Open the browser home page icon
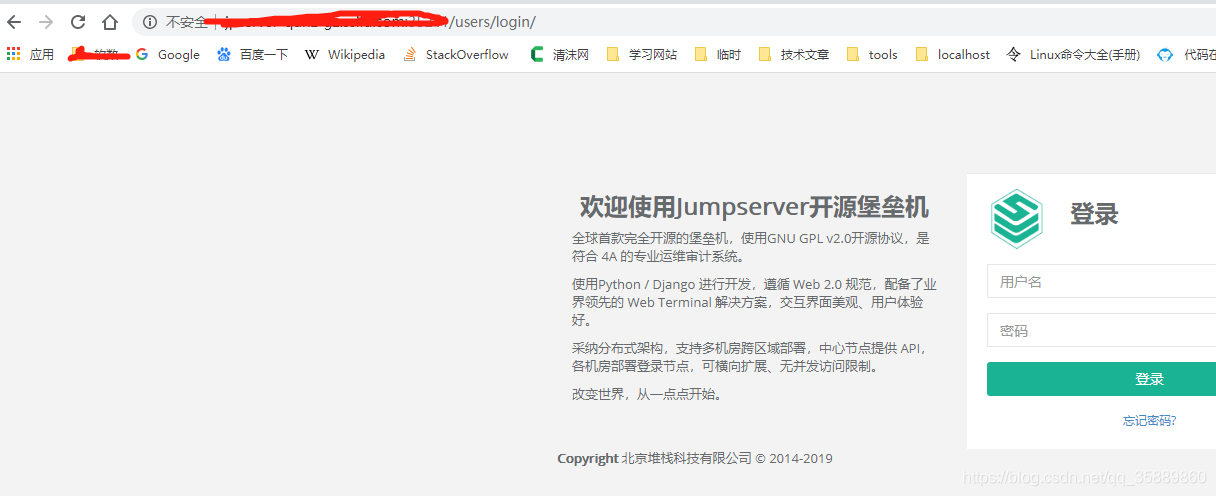 tap(110, 22)
